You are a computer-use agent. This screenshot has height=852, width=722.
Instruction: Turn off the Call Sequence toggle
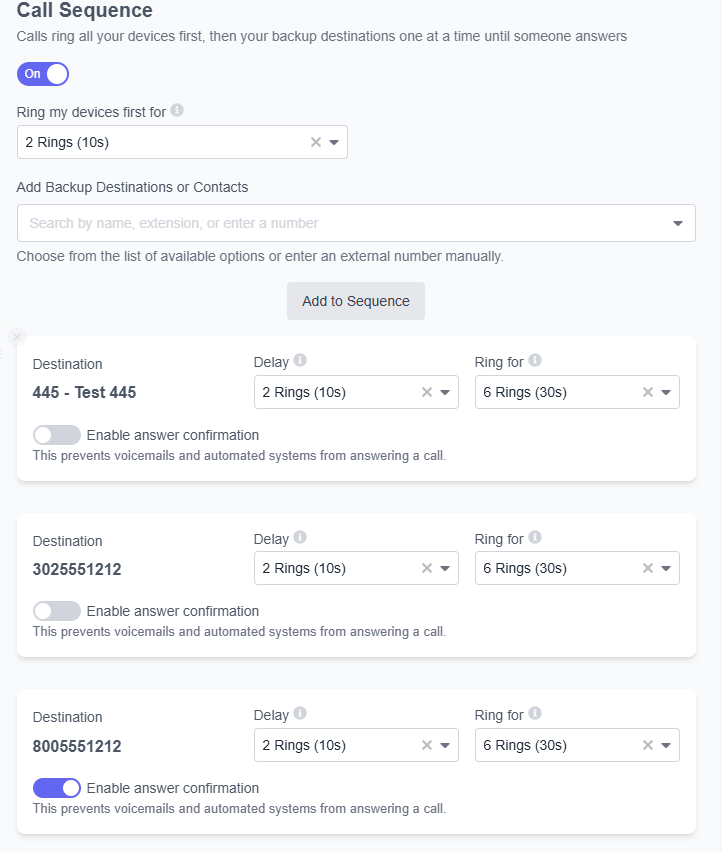click(43, 74)
